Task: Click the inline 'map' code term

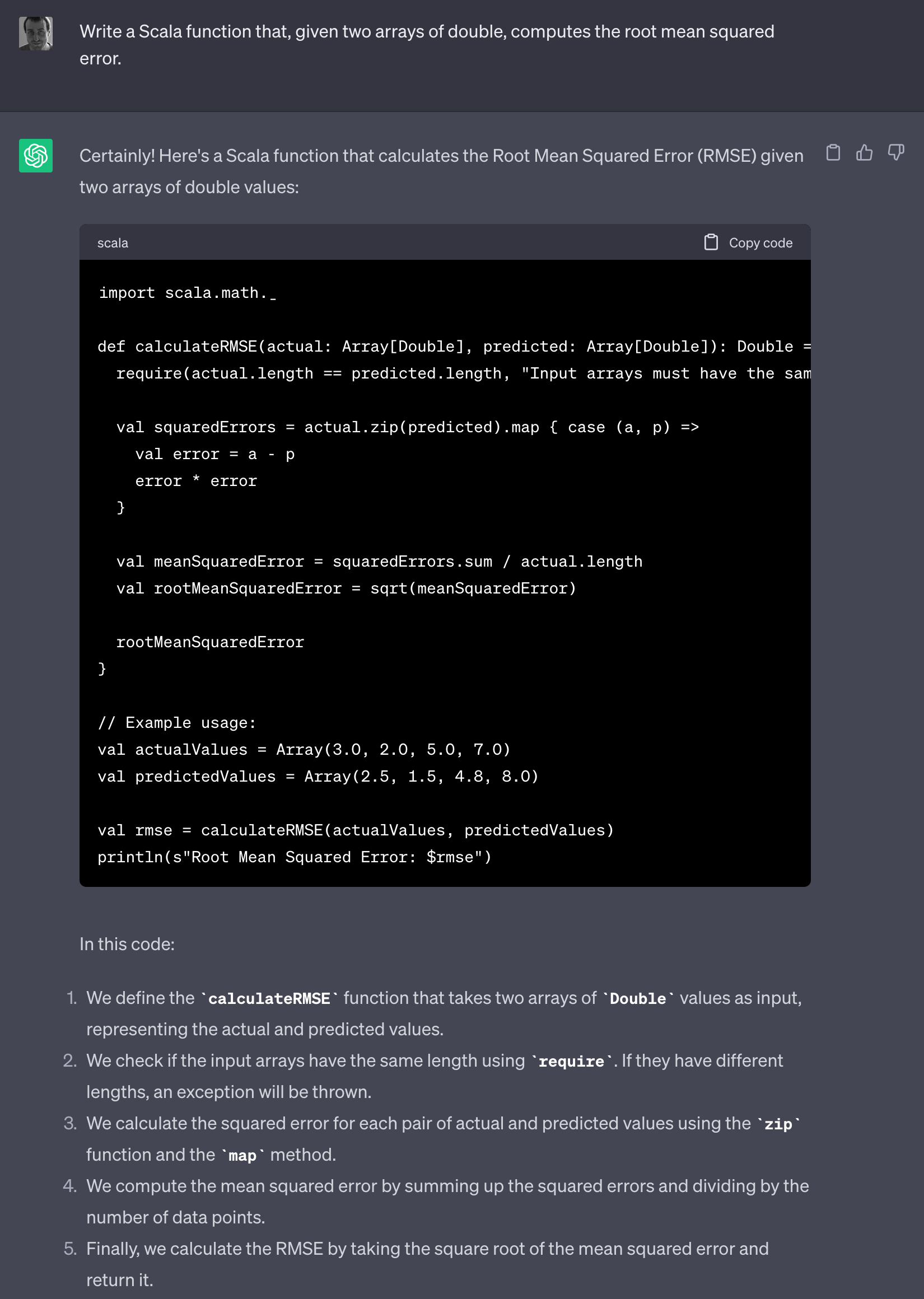Action: pyautogui.click(x=242, y=1155)
